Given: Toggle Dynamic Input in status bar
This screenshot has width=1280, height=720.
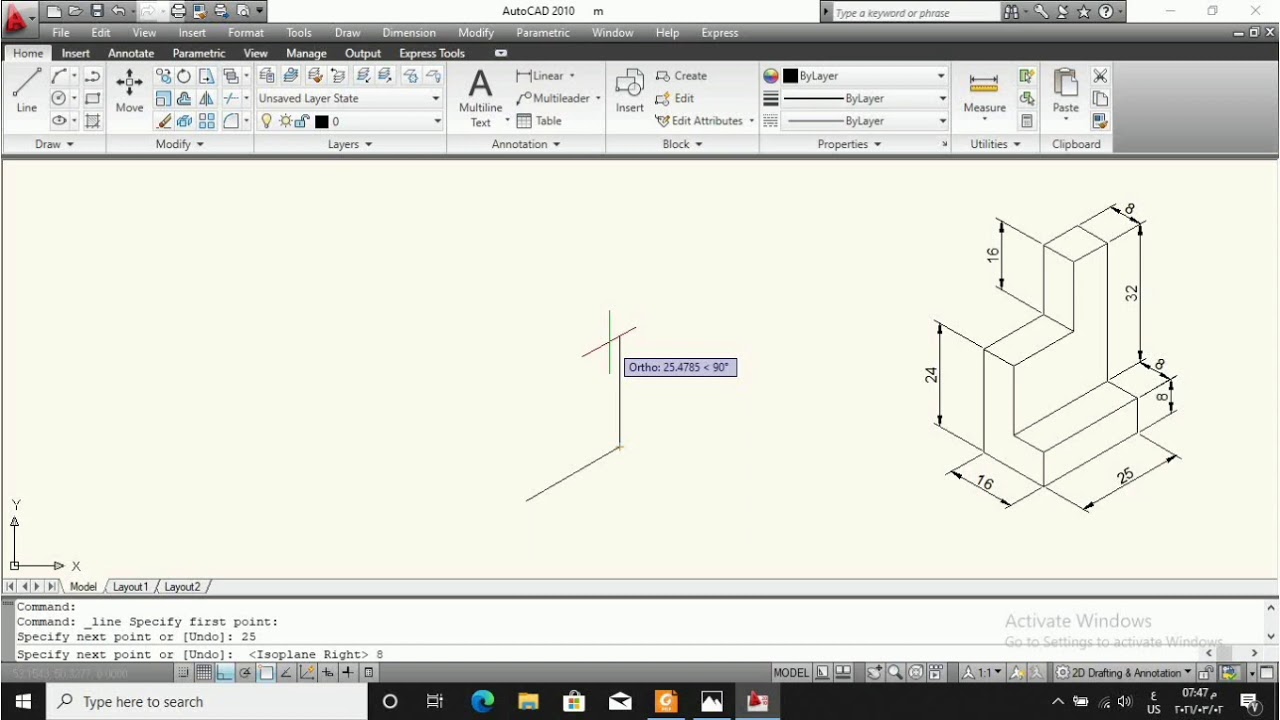Looking at the screenshot, I should coord(327,673).
